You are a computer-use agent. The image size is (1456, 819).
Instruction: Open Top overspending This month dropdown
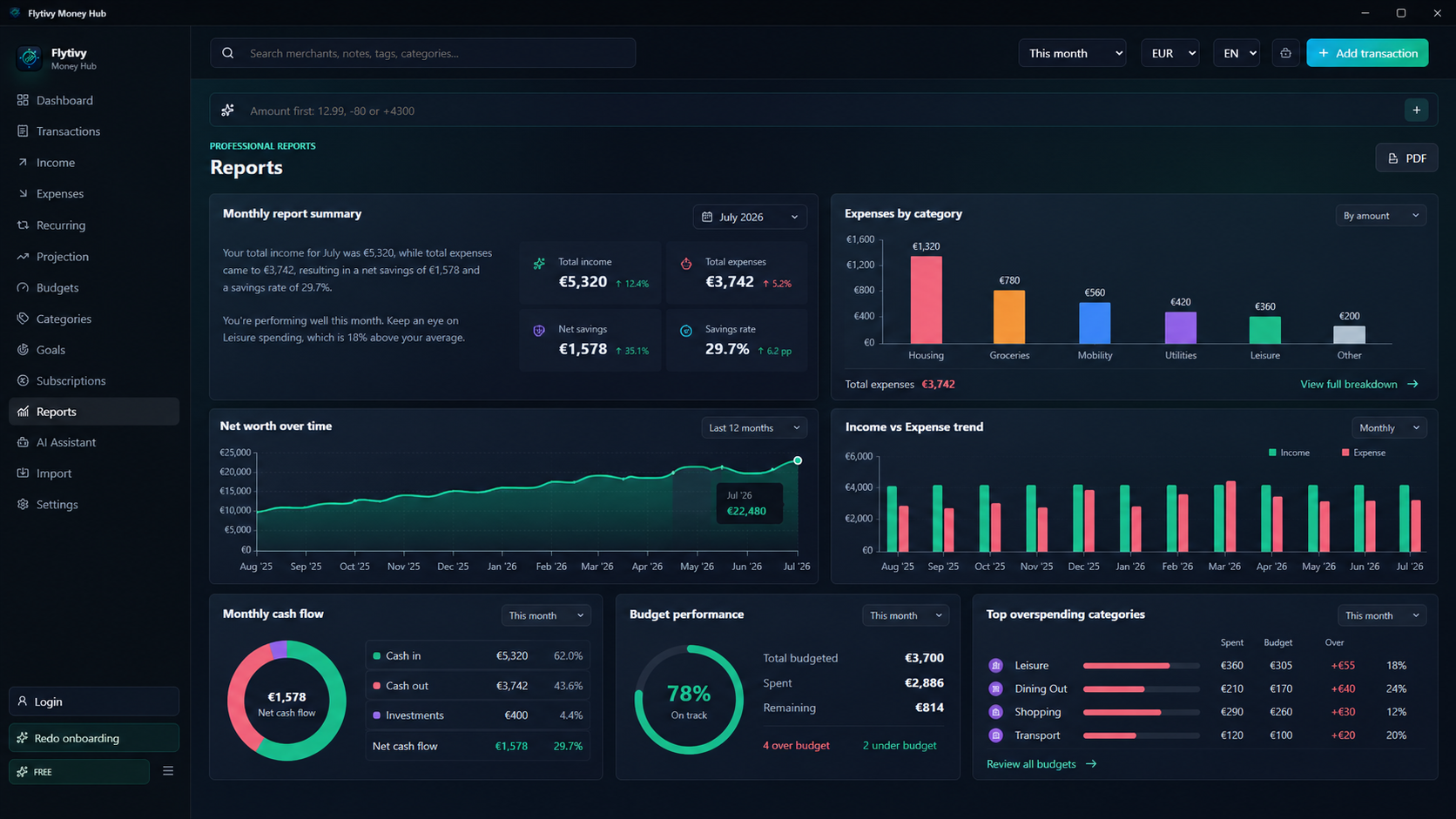click(1382, 615)
